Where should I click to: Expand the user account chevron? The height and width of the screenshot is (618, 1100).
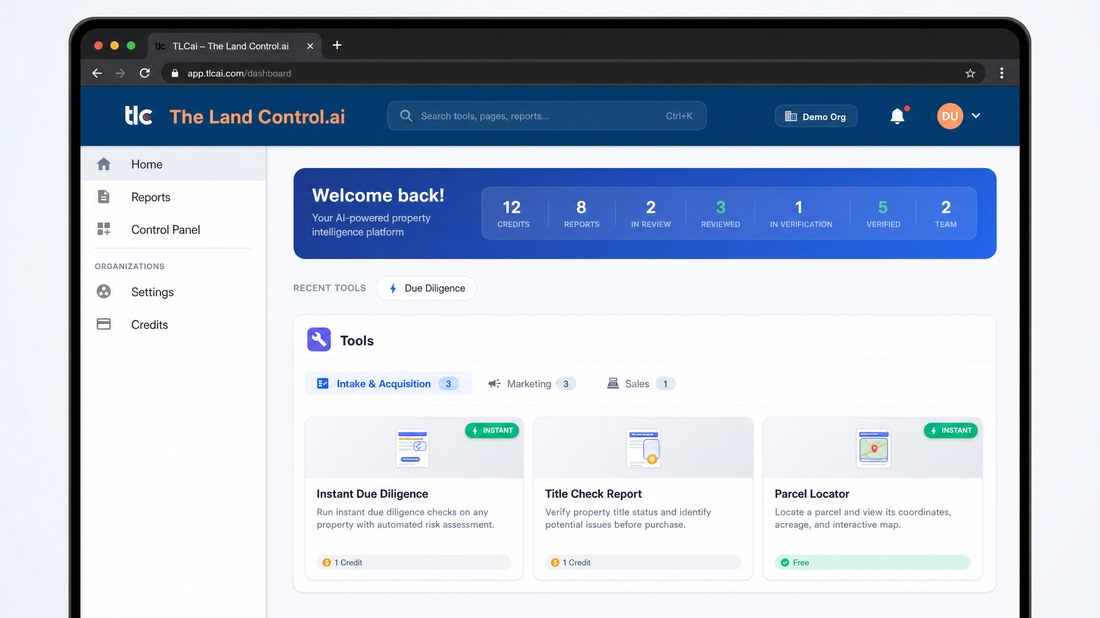(x=976, y=116)
